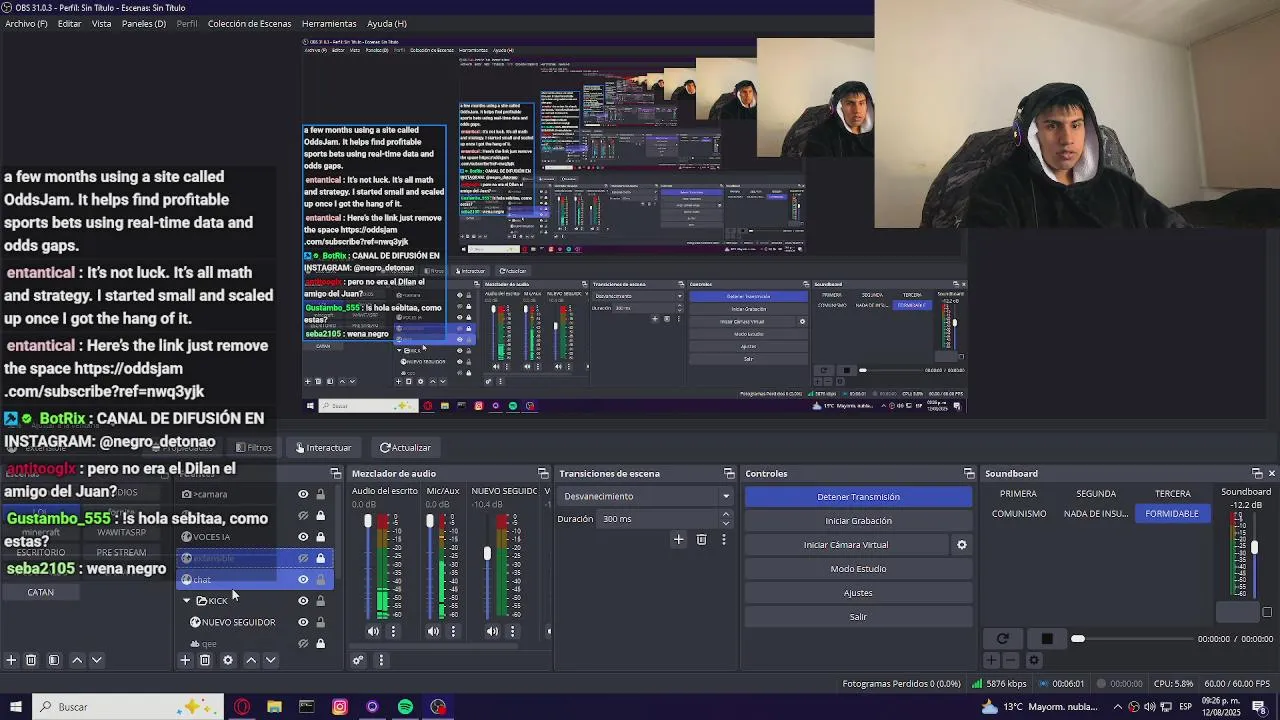1280x720 pixels.
Task: Click Iniciar Cámara Virtual button
Action: [x=846, y=545]
